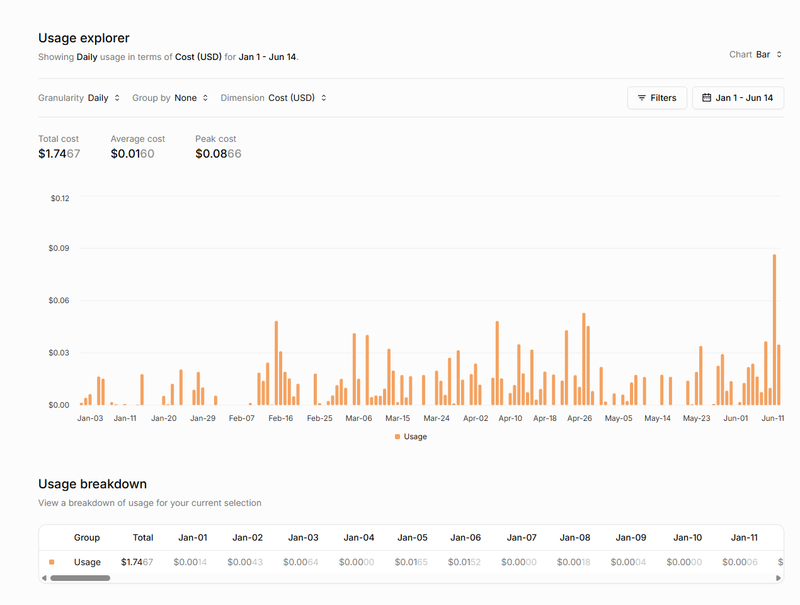Open the Chart type Bar dropdown
This screenshot has width=800, height=605.
tap(769, 55)
